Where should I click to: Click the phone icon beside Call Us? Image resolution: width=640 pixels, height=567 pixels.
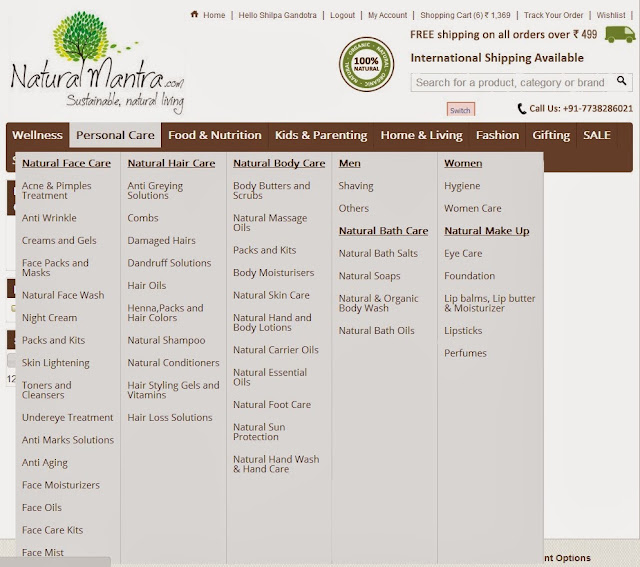coord(521,109)
